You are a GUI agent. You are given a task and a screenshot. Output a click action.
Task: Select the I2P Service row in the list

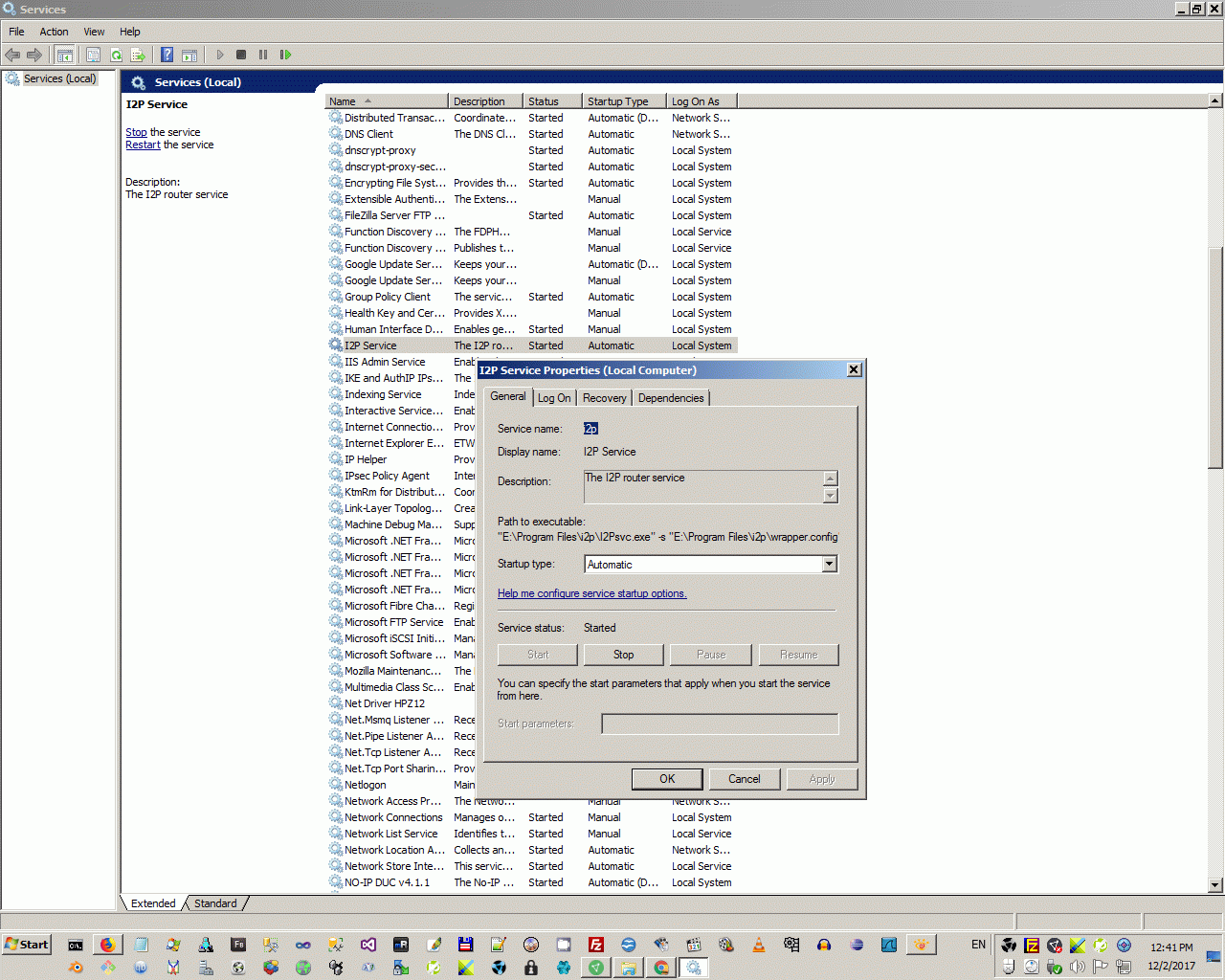coord(532,345)
